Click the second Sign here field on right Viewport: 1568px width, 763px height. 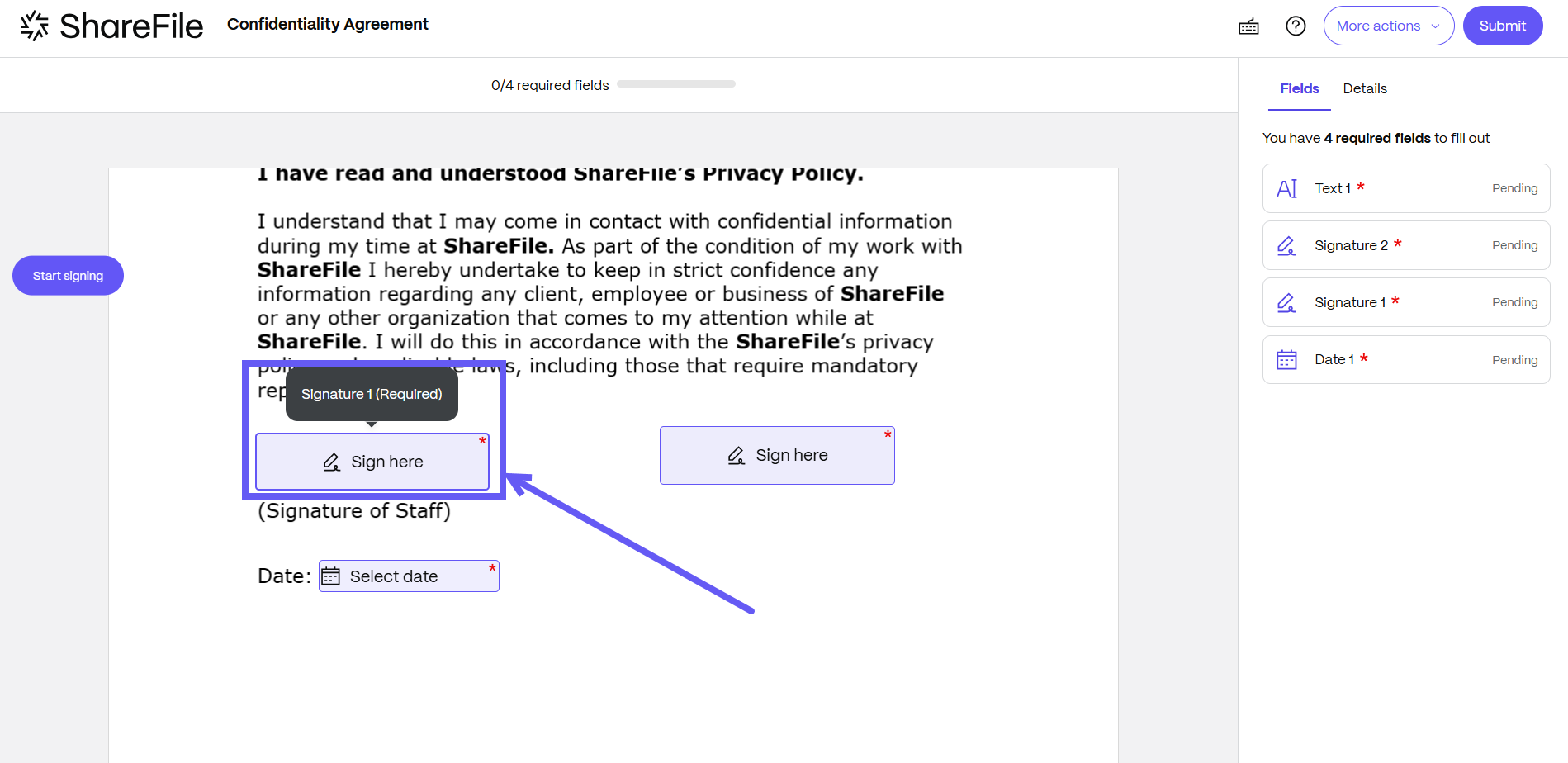pyautogui.click(x=777, y=455)
